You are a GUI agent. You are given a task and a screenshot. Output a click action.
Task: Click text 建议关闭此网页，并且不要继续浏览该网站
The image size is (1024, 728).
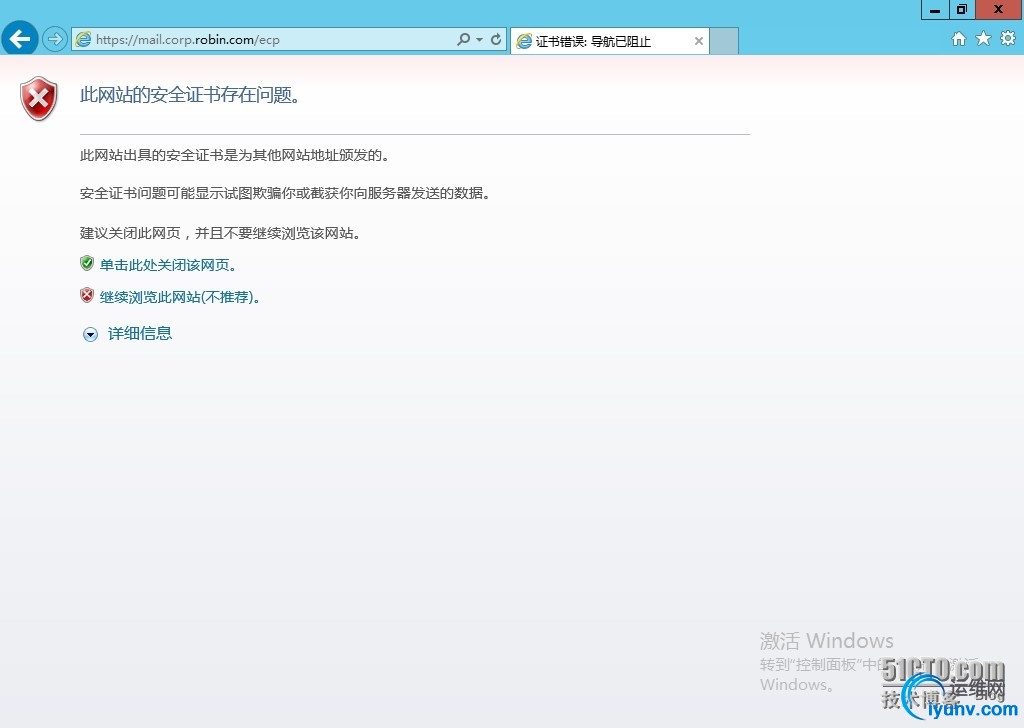coord(220,233)
